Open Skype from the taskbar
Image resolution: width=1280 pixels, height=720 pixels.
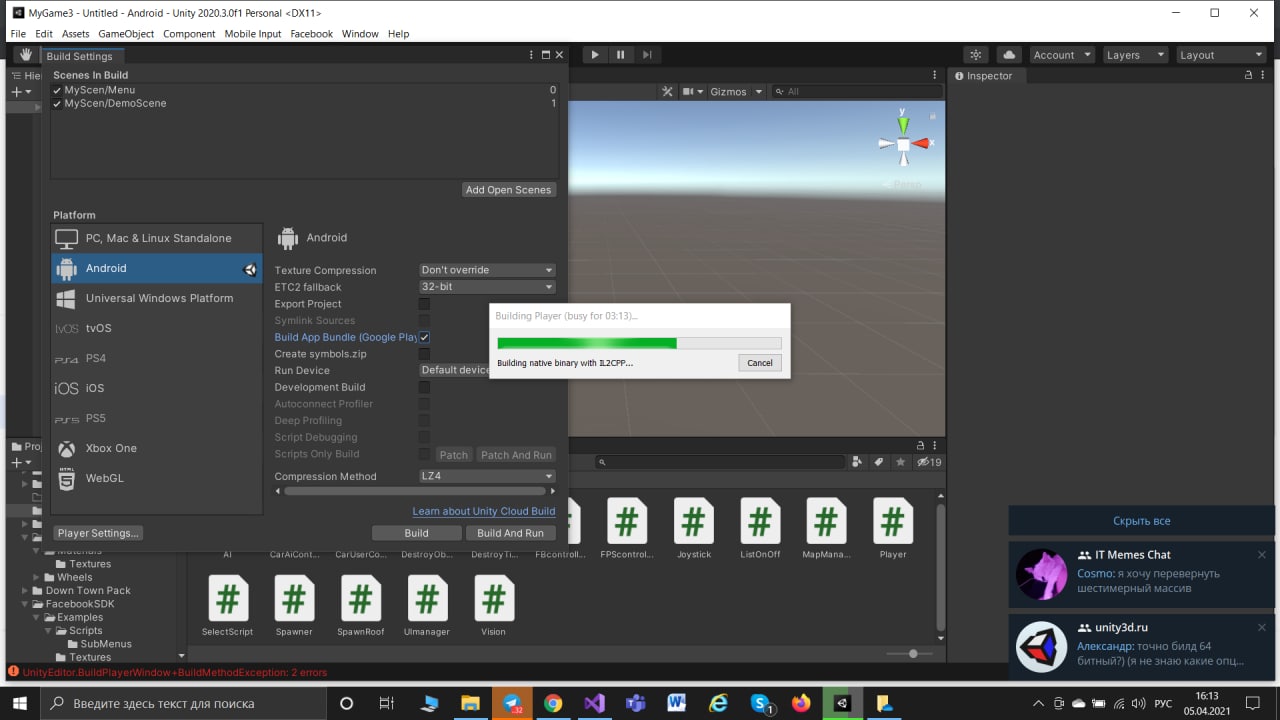[x=760, y=703]
